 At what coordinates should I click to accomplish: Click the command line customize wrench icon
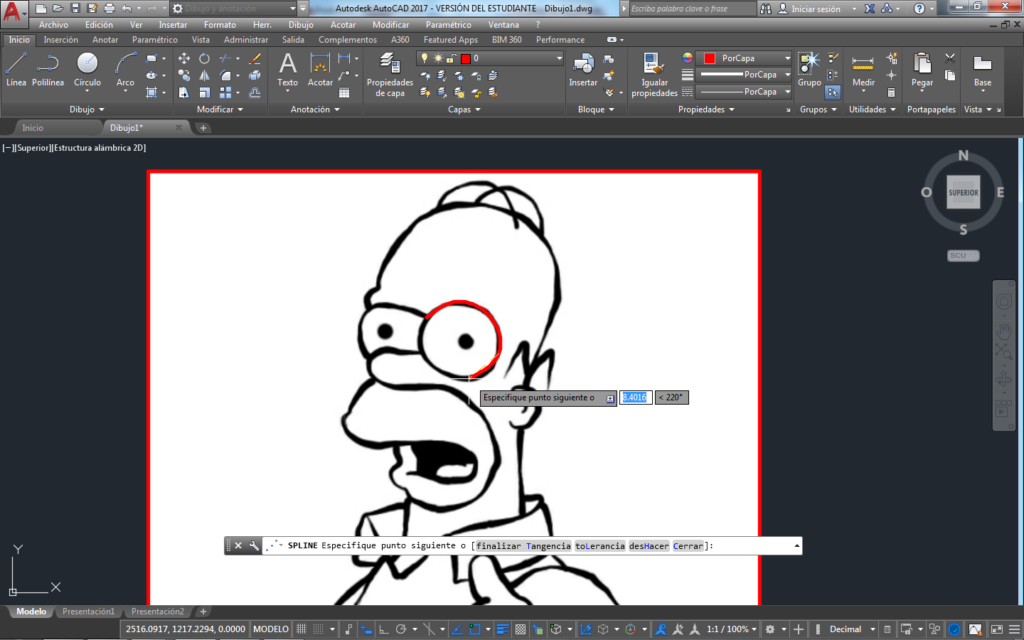tap(253, 546)
